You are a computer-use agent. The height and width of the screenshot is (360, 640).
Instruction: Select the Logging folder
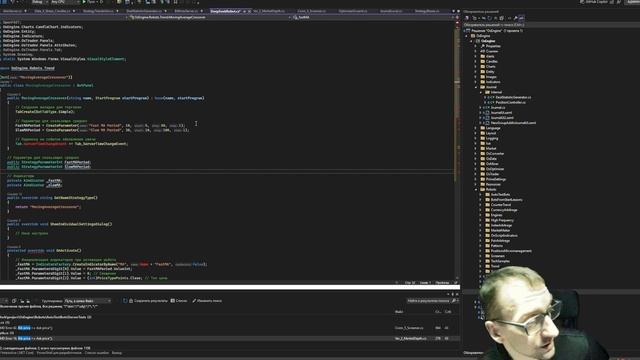(x=489, y=138)
